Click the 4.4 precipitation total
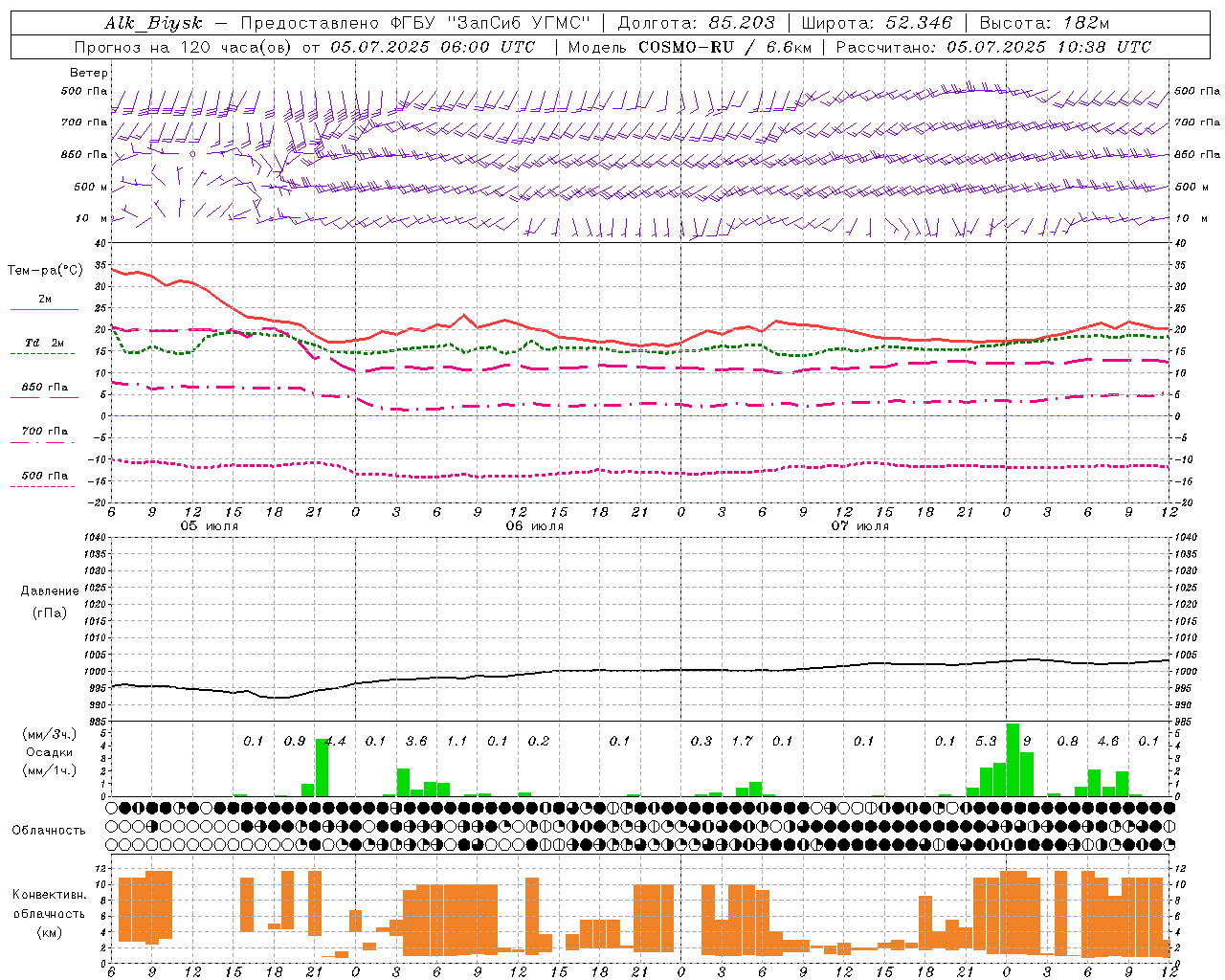This screenshot has width=1225, height=980. pos(335,741)
